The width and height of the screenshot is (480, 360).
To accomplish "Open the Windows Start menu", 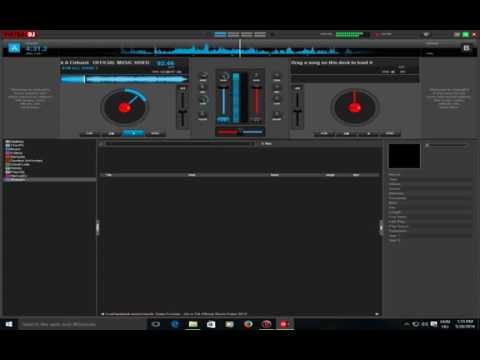I will [9, 324].
